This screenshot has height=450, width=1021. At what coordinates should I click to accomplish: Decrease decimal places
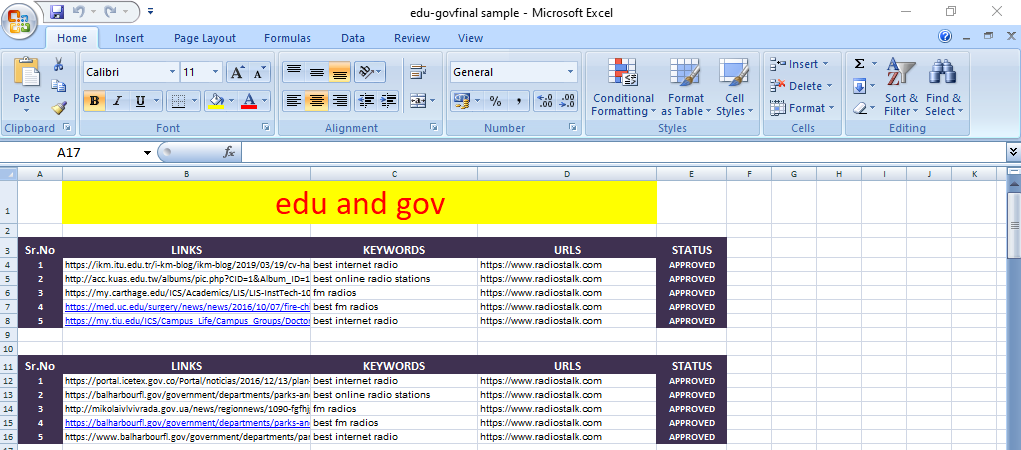566,101
